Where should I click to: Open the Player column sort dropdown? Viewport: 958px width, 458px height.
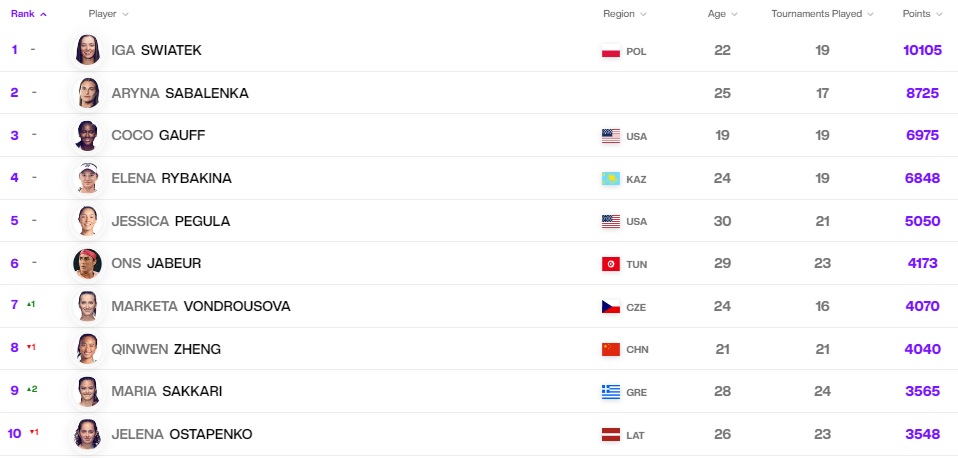(x=108, y=13)
